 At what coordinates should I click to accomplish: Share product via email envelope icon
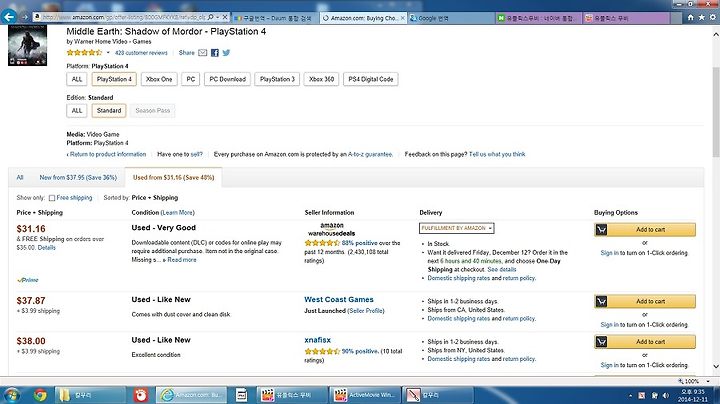(x=202, y=53)
